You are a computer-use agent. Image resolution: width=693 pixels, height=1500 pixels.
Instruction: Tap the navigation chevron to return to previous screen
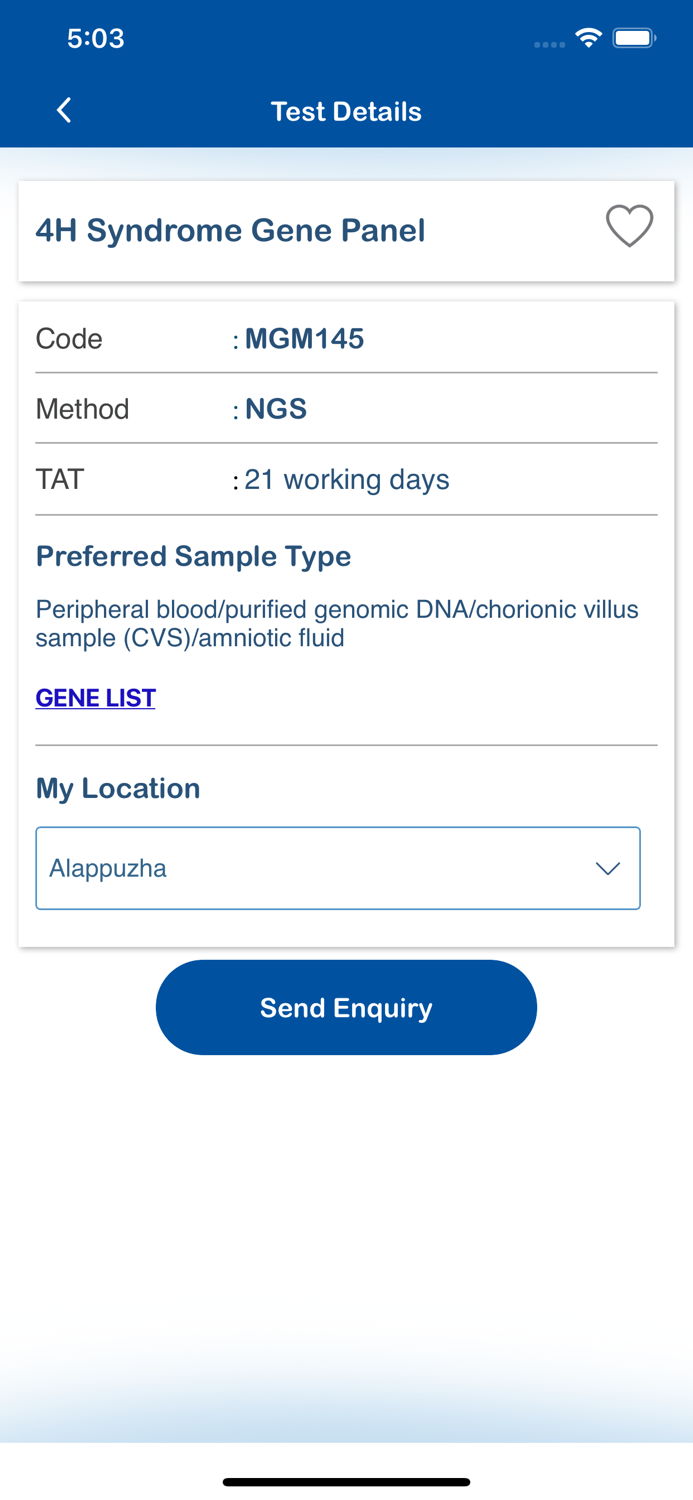[63, 110]
